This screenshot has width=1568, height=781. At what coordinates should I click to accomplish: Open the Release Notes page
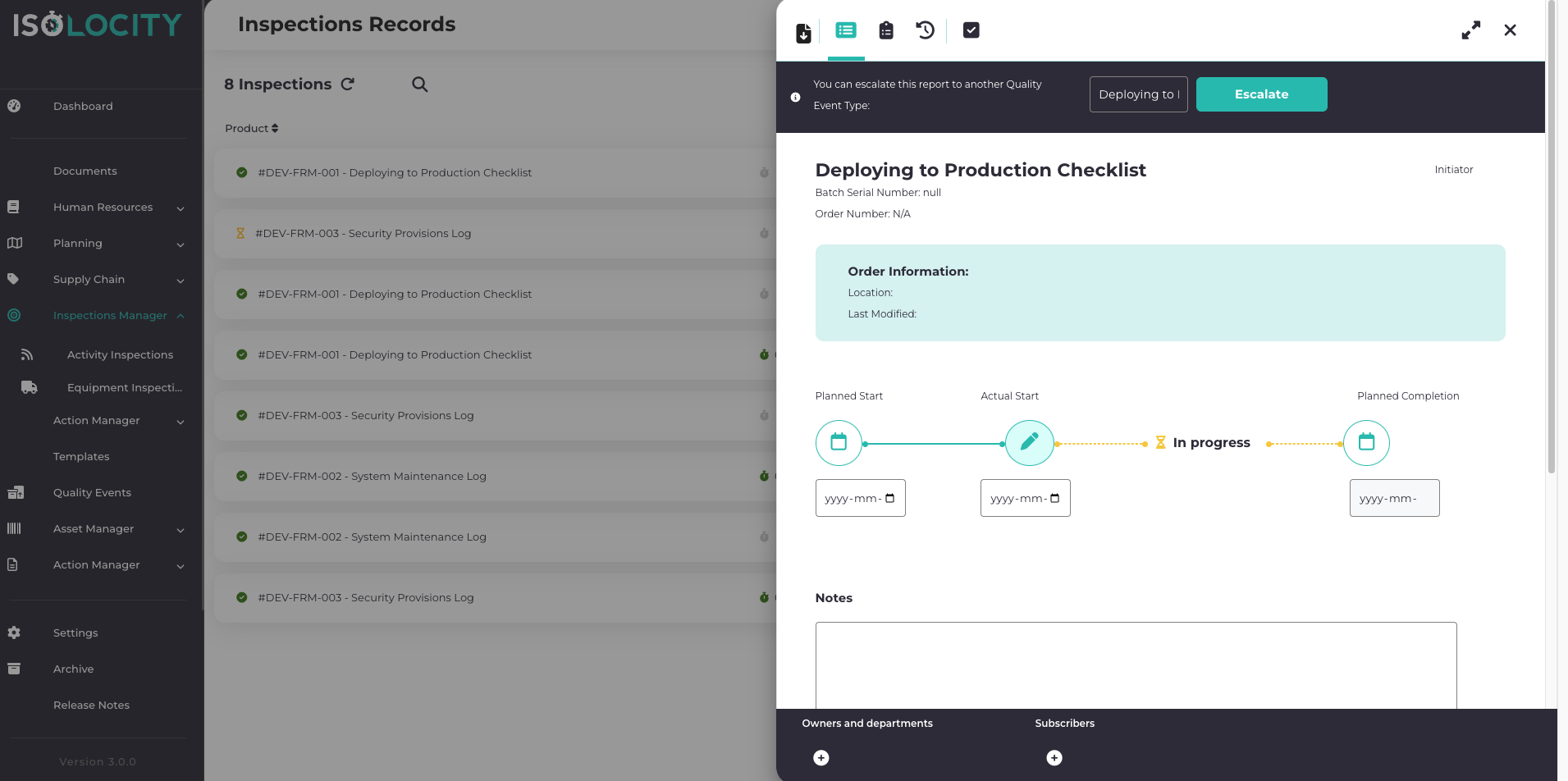coord(91,705)
